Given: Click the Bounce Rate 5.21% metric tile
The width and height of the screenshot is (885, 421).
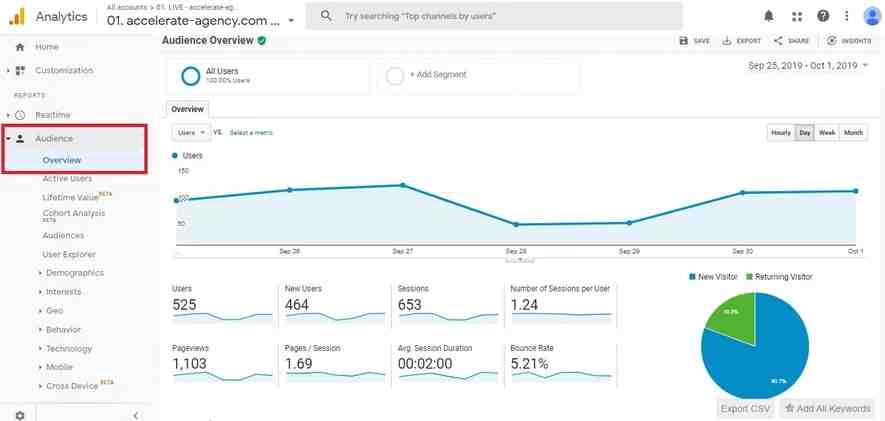Looking at the screenshot, I should coord(560,365).
